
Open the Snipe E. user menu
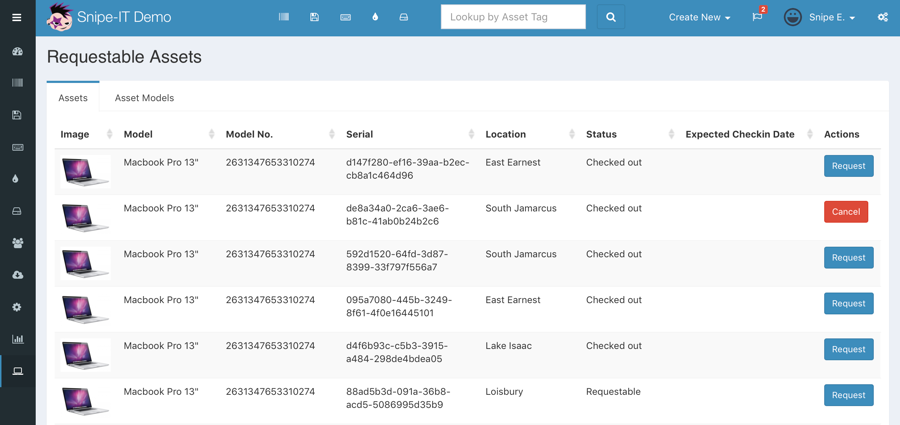(820, 17)
